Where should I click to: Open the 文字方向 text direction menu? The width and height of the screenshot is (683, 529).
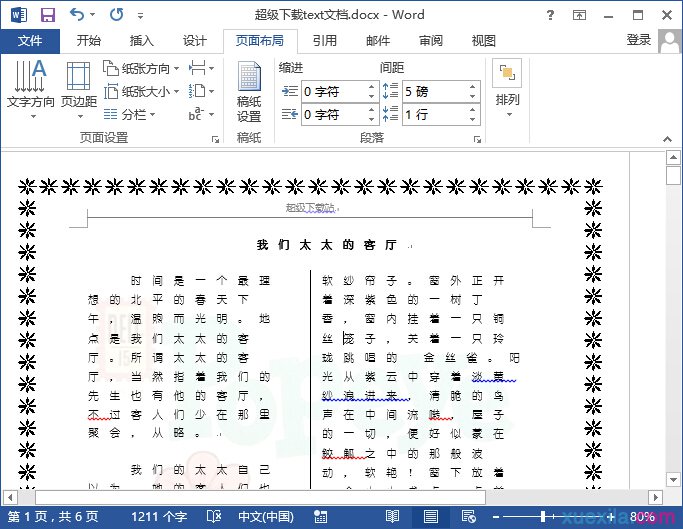click(30, 89)
